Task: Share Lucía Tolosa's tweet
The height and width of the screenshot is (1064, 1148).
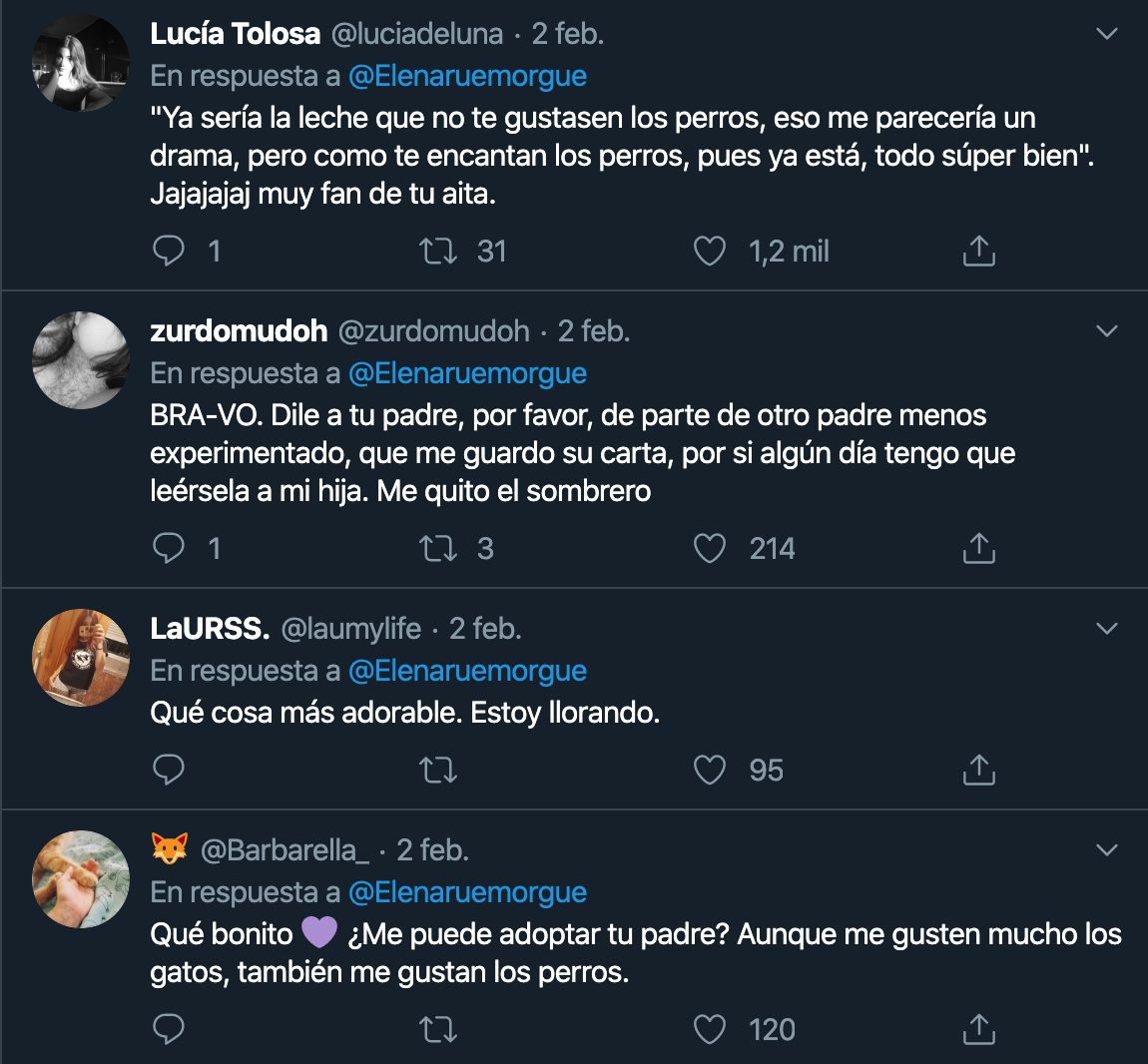Action: 978,251
